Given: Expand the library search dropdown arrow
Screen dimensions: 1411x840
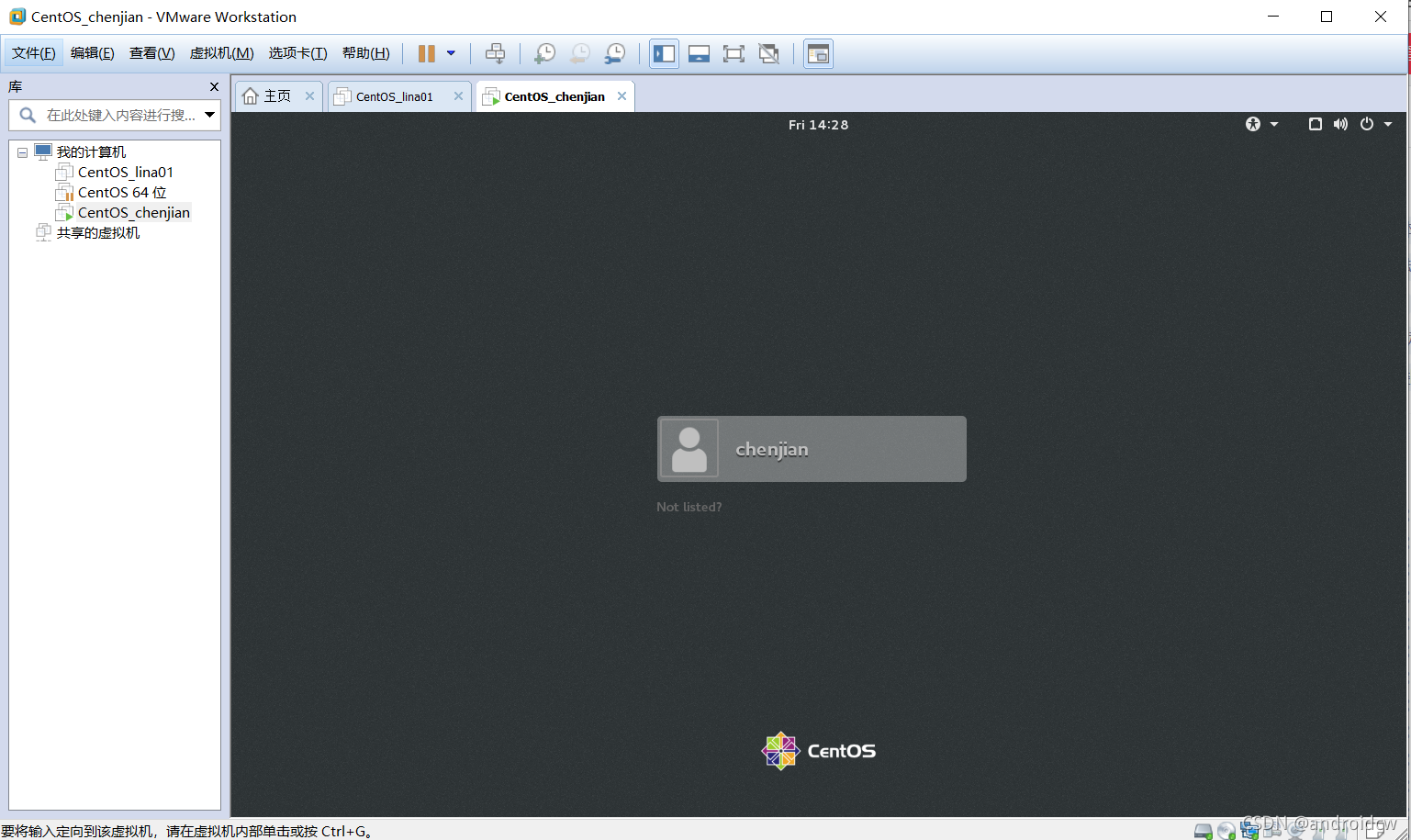Looking at the screenshot, I should click(x=210, y=115).
